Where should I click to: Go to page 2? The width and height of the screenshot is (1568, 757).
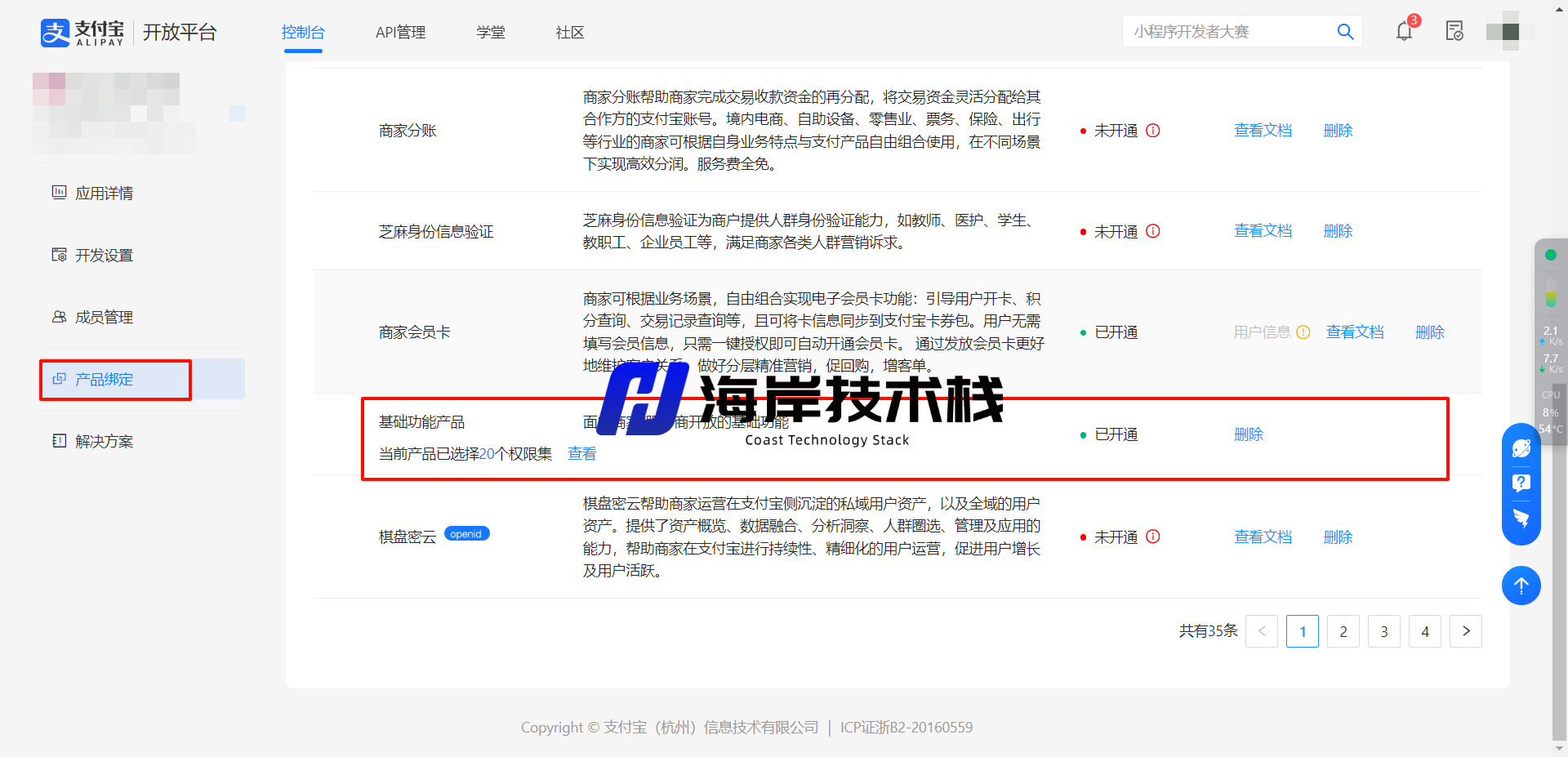pyautogui.click(x=1343, y=631)
